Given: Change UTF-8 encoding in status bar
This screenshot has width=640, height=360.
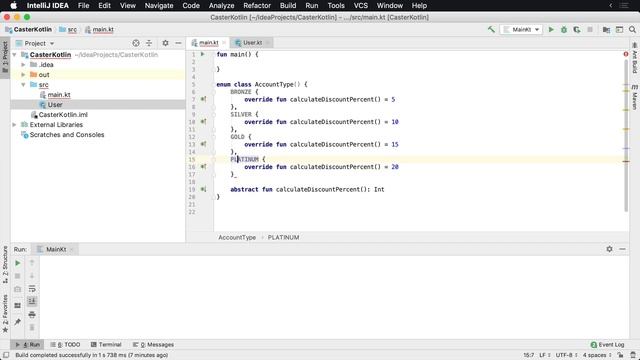Looking at the screenshot, I should tap(567, 355).
